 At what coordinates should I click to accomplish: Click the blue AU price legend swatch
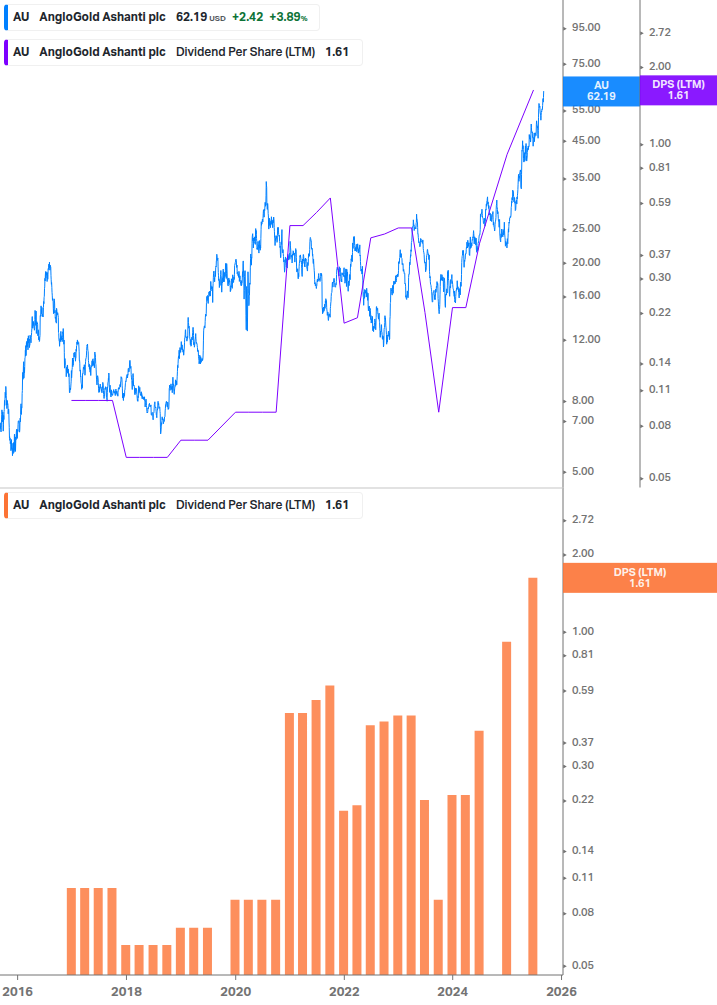(x=6, y=17)
